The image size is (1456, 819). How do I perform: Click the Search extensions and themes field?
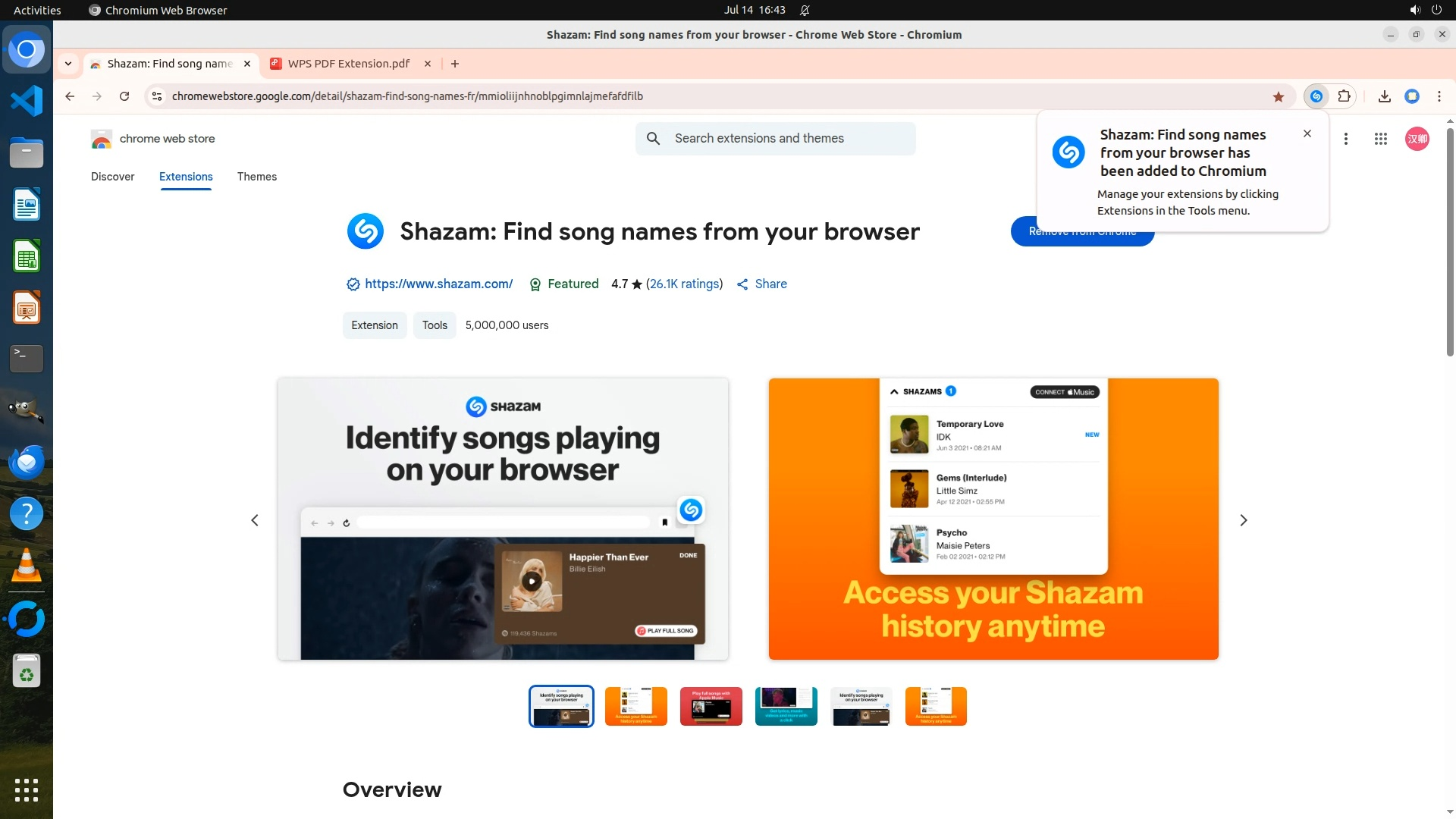[x=789, y=139]
